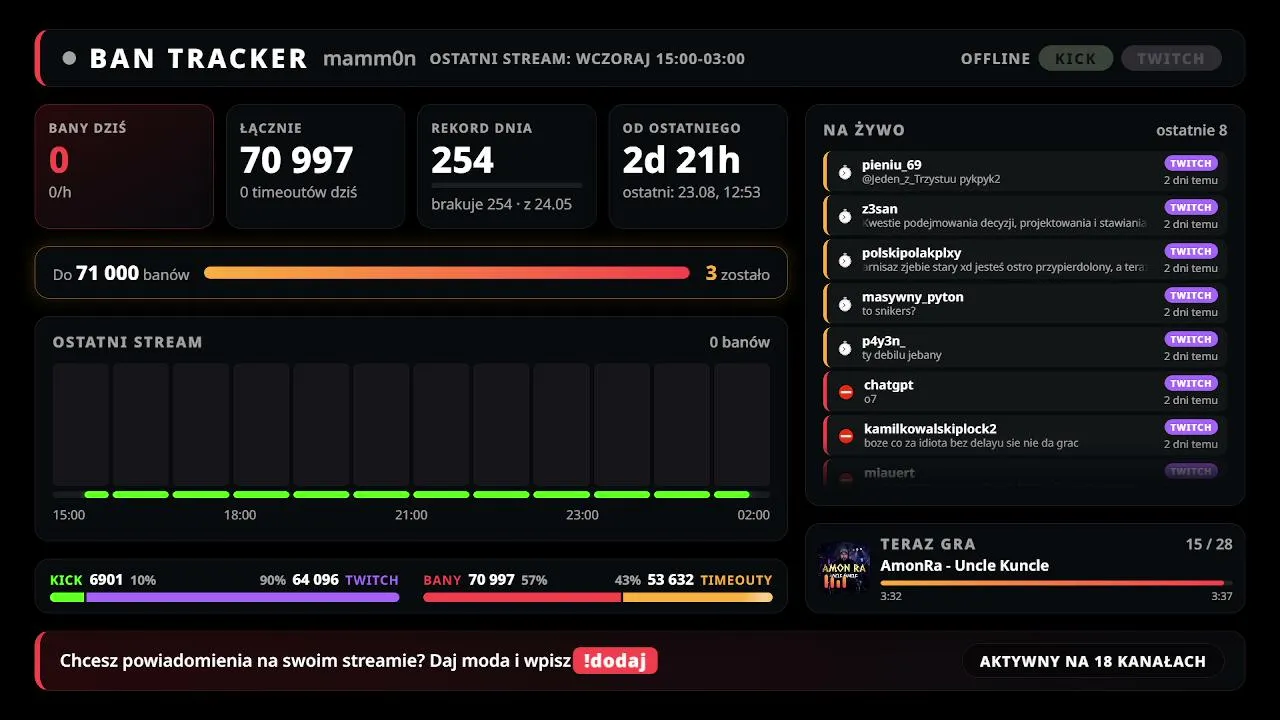The width and height of the screenshot is (1280, 720).
Task: Select the polskipolakplxy username
Action: click(912, 253)
